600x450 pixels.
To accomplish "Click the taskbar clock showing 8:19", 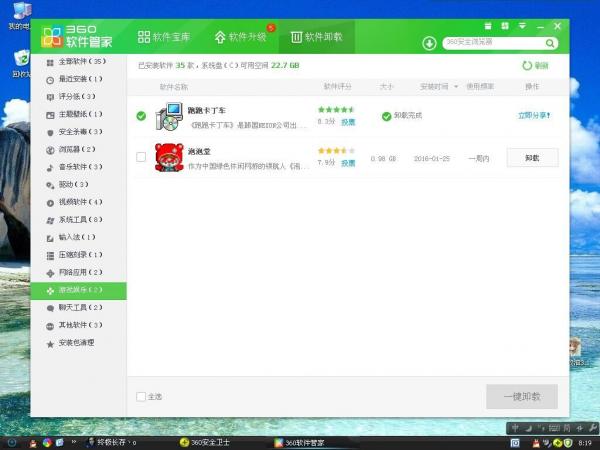I will pyautogui.click(x=585, y=443).
